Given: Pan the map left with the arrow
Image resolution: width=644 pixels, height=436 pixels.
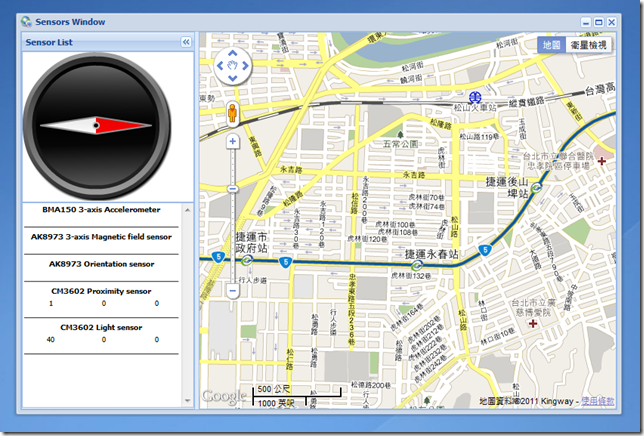Looking at the screenshot, I should coord(220,66).
